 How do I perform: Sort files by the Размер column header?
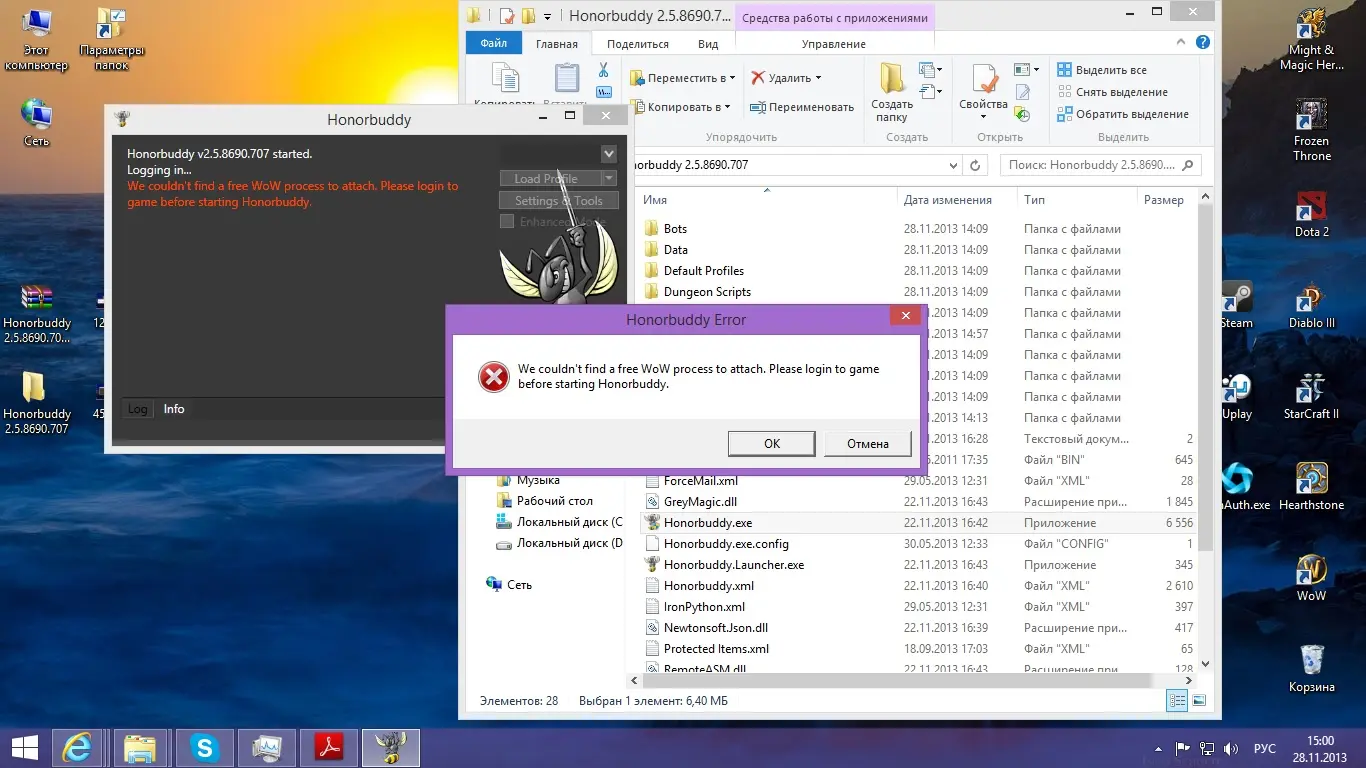(1164, 200)
